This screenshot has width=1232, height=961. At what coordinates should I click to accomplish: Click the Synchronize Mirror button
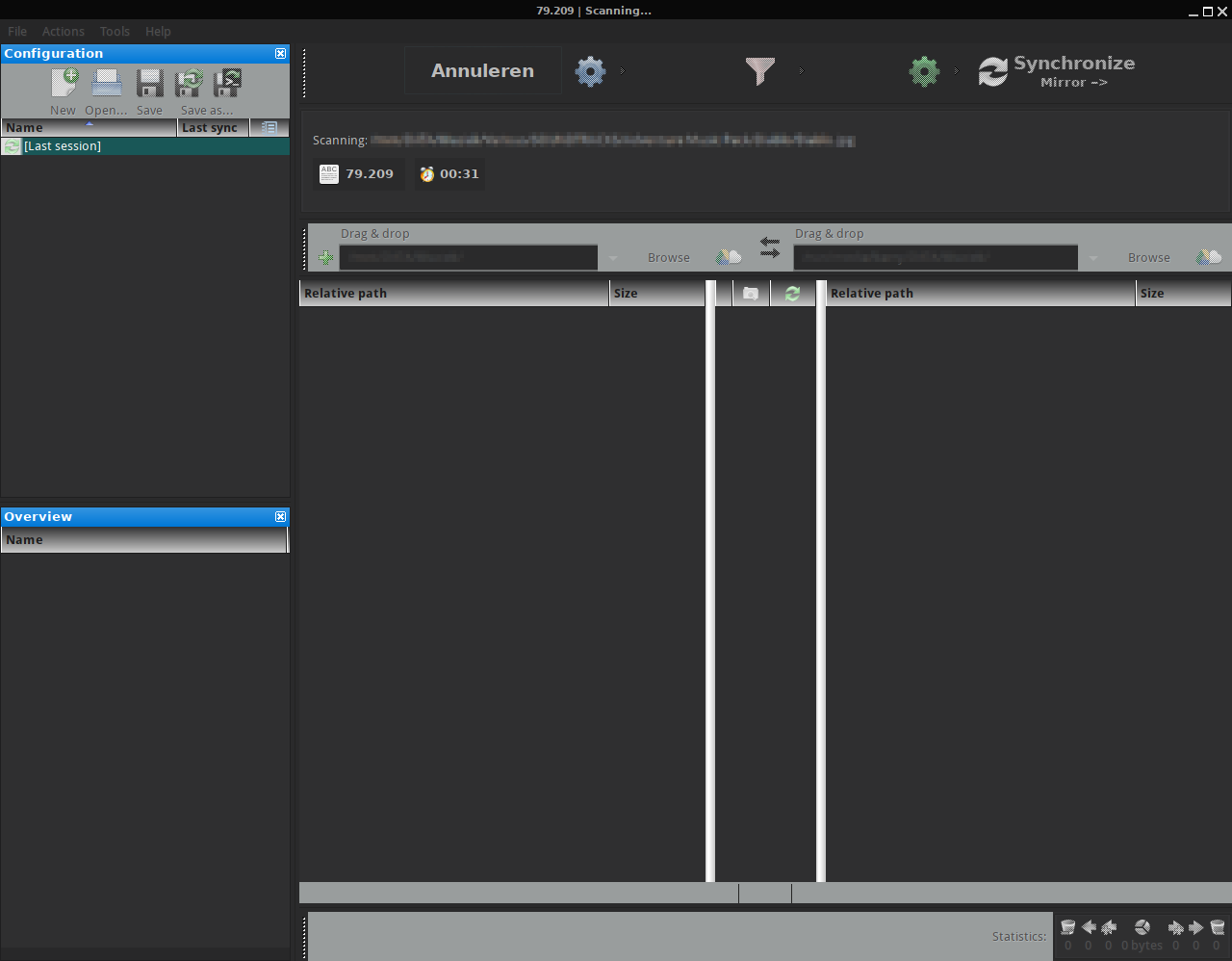[x=1057, y=71]
